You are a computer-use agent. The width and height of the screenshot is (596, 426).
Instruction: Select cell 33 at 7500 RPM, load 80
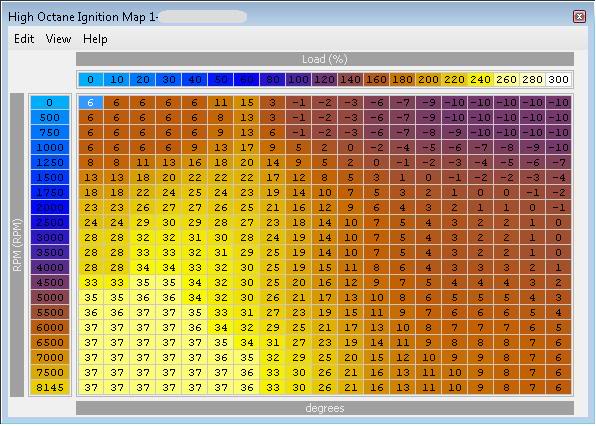[273, 372]
